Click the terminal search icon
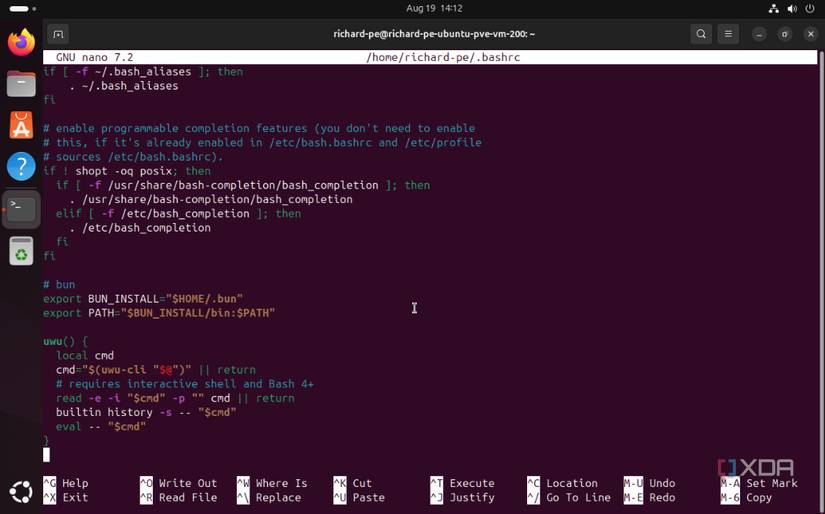Screen dimensions: 825x514 (x=701, y=34)
